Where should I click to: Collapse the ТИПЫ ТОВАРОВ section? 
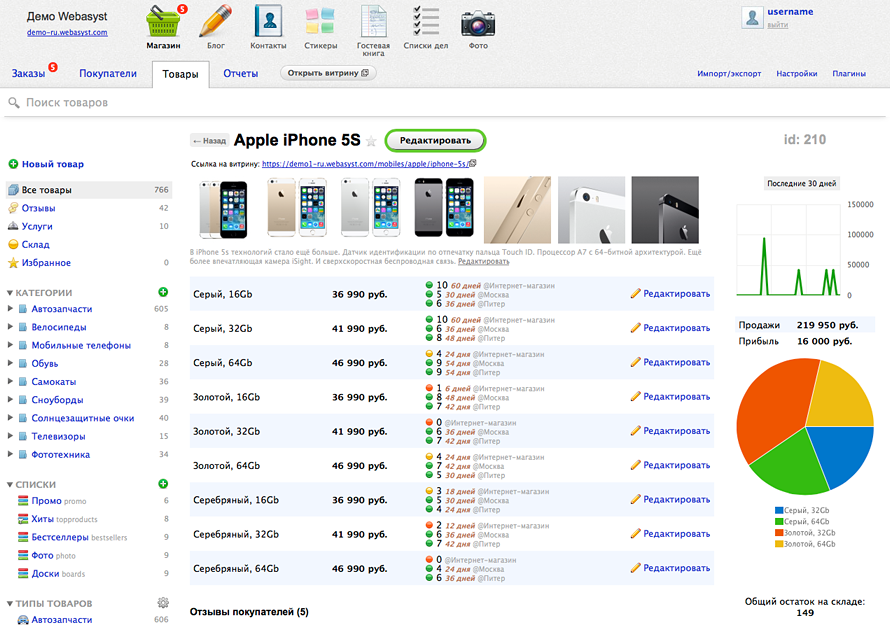(x=10, y=604)
